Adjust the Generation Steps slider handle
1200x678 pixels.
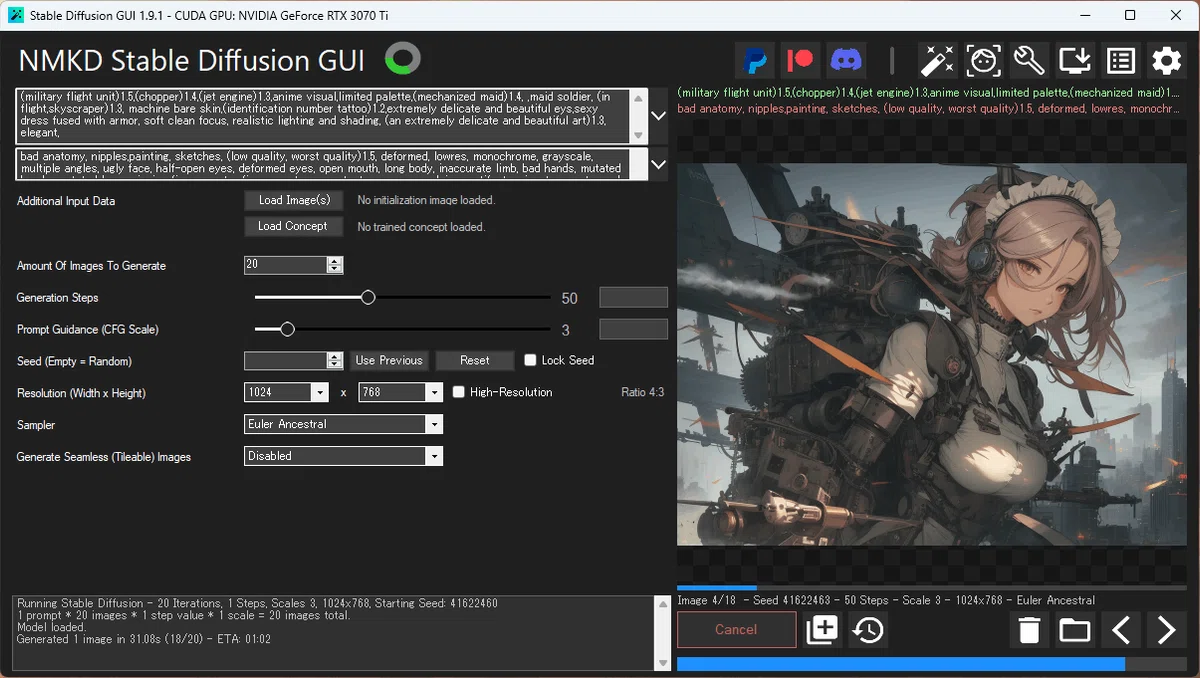(368, 297)
